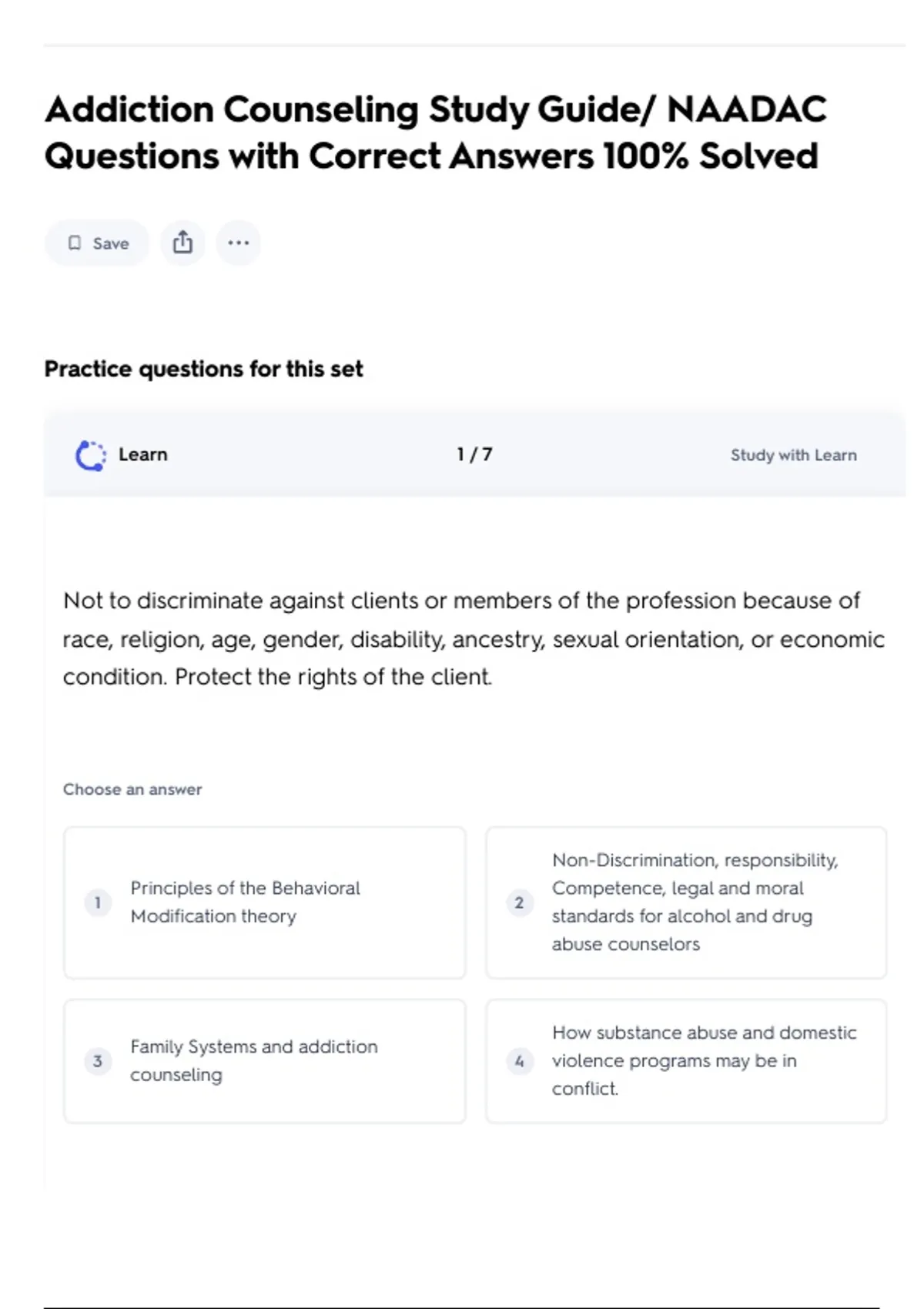This screenshot has height=1309, width=924.
Task: Click the 'Learn' label in header
Action: (x=142, y=454)
